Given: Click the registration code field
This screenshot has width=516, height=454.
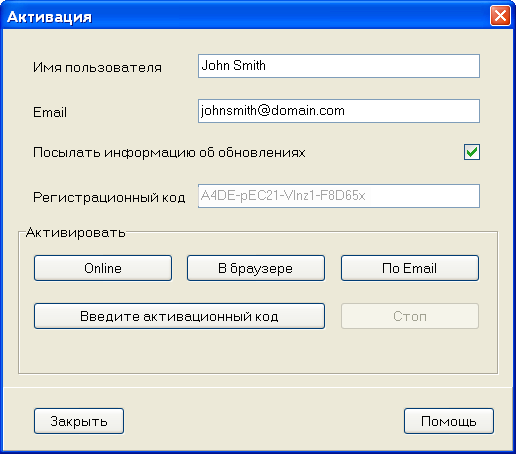Looking at the screenshot, I should pyautogui.click(x=339, y=196).
